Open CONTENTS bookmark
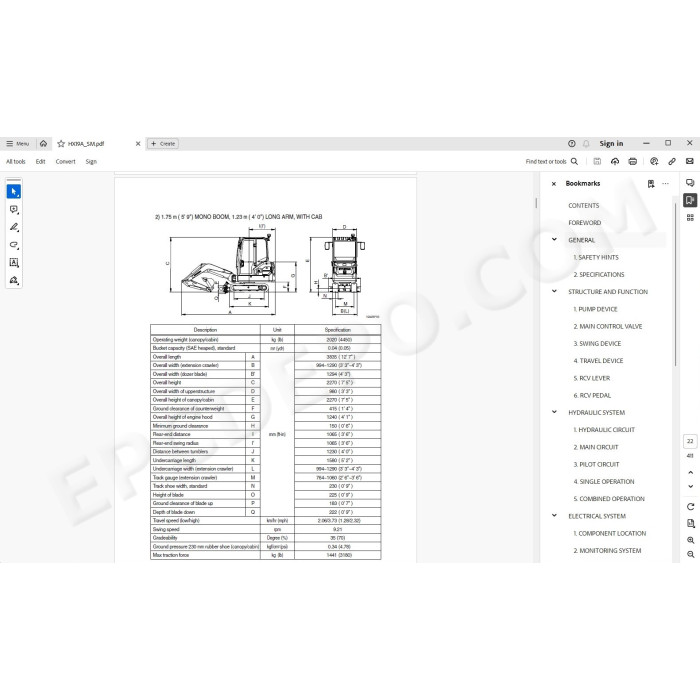 [x=583, y=205]
